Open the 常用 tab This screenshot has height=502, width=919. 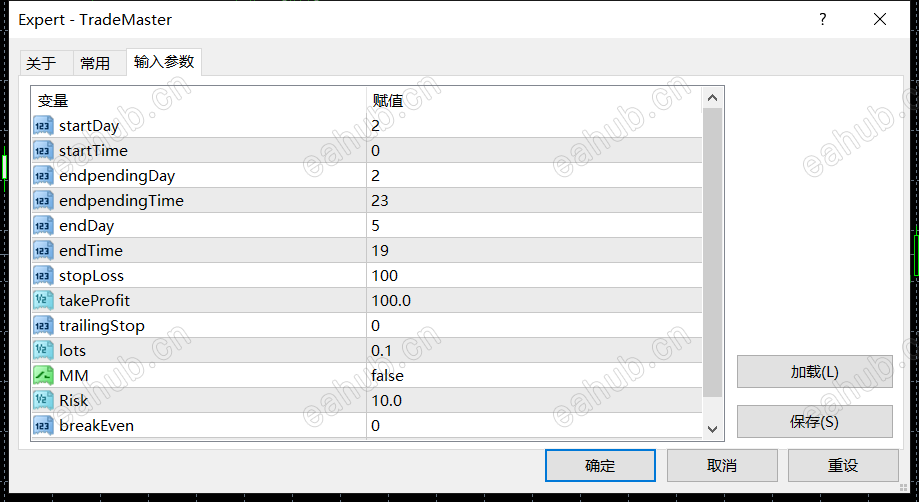click(x=95, y=63)
